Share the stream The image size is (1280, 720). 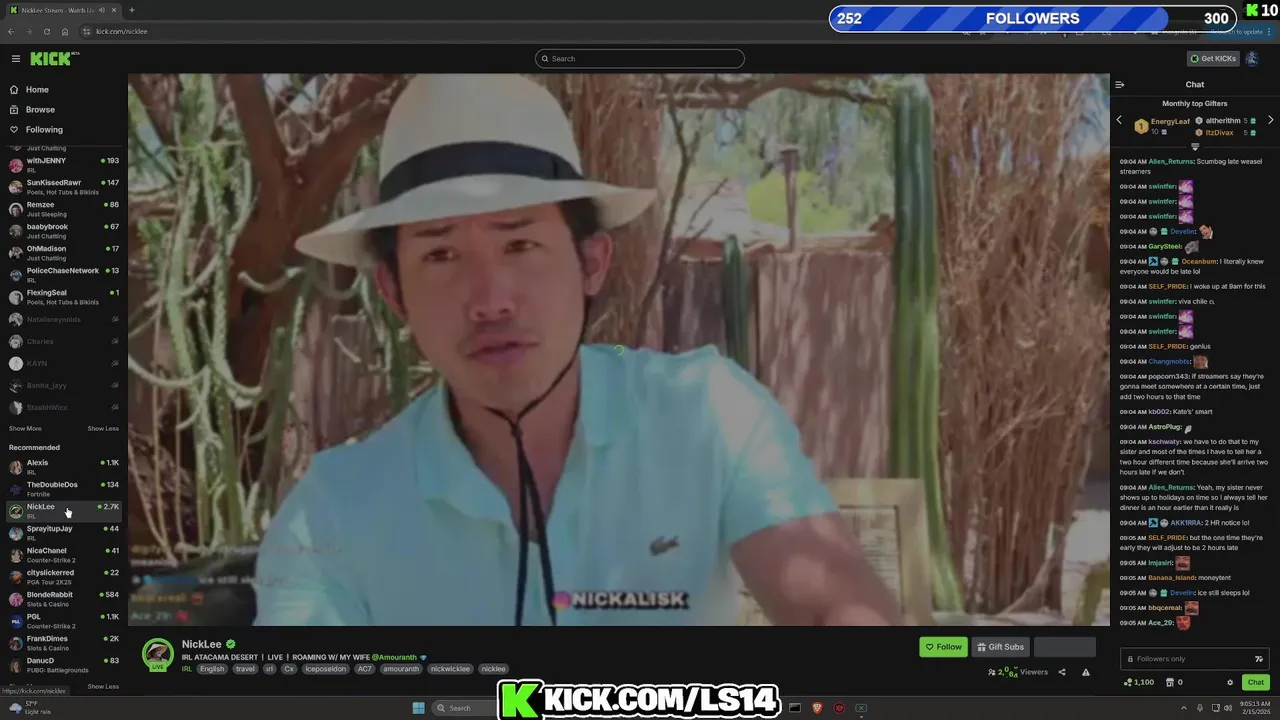tap(1062, 673)
